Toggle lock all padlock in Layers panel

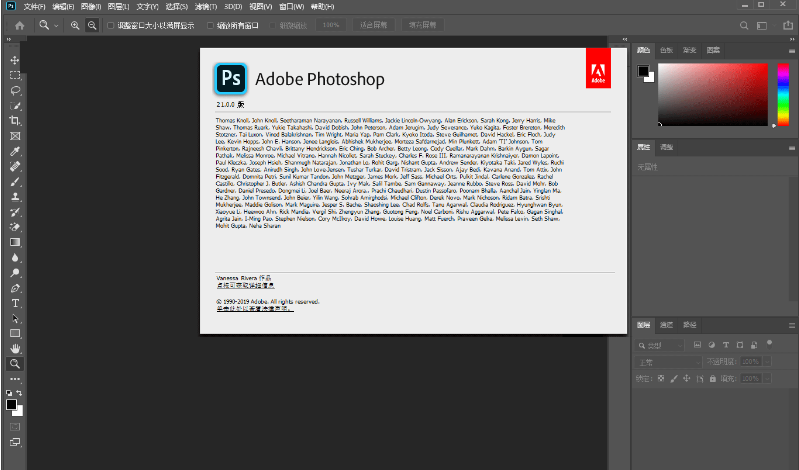[x=713, y=379]
